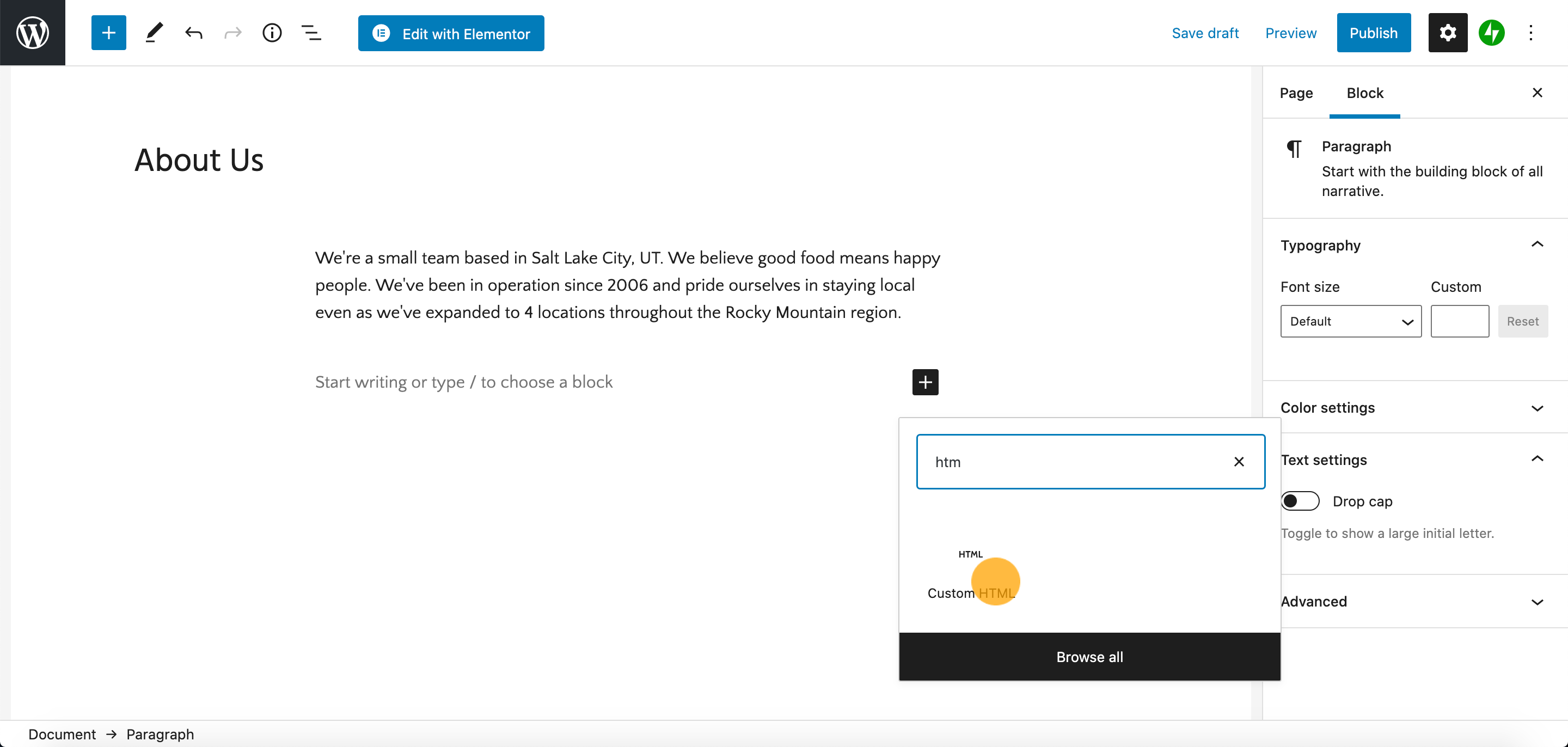
Task: Open the Font size Default dropdown
Action: pos(1350,321)
